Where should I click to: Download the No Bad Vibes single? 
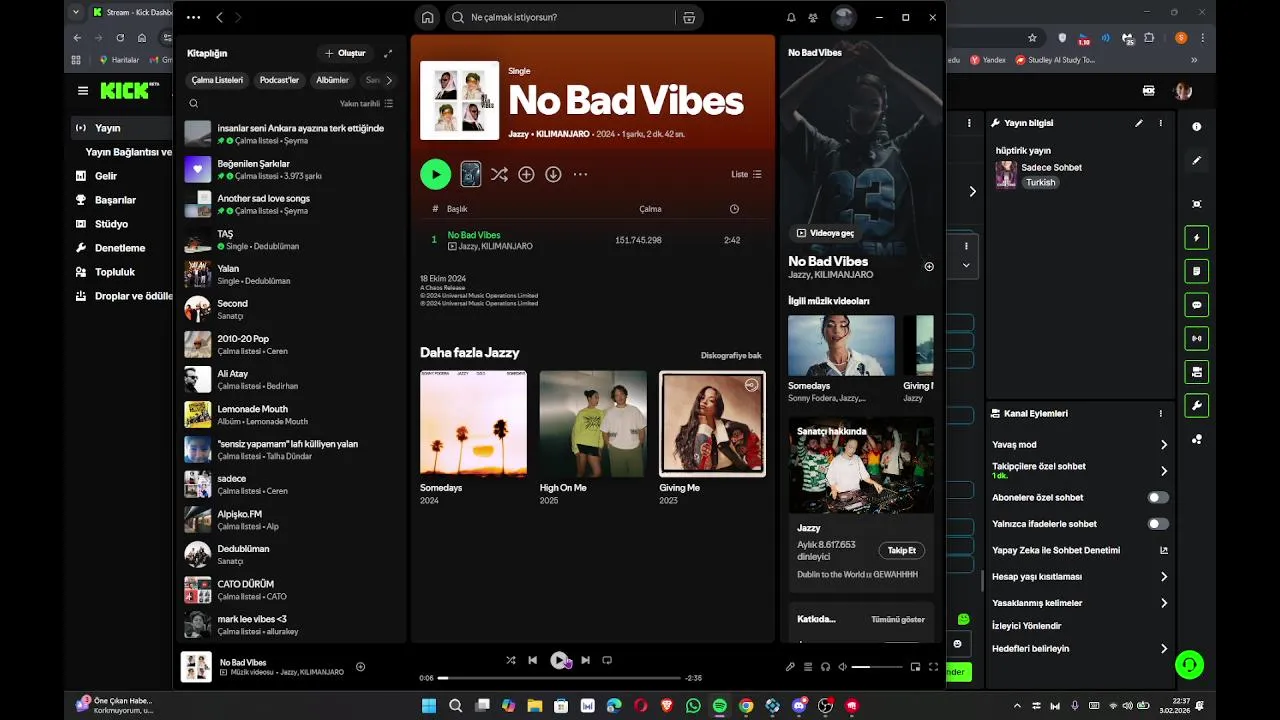553,174
